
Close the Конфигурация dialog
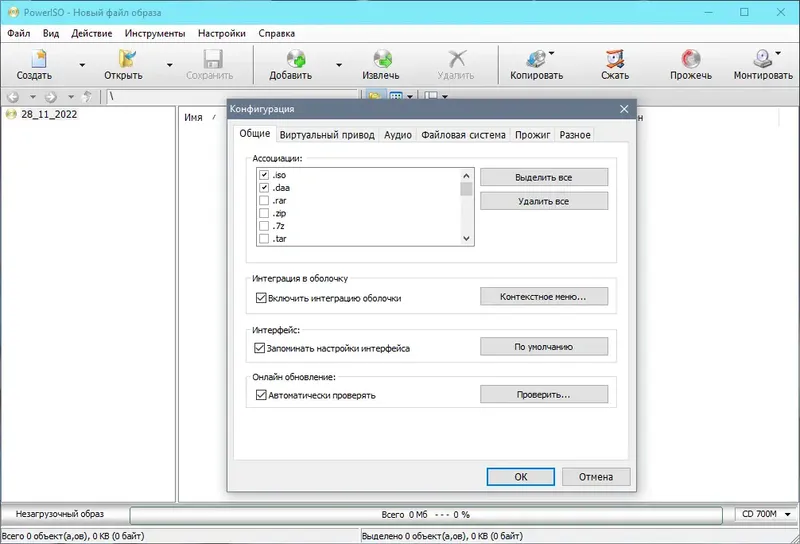pos(624,109)
